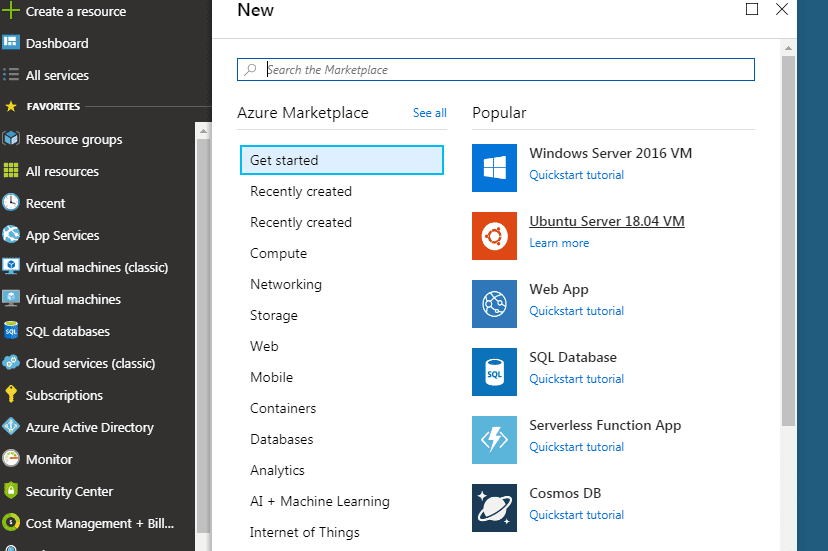This screenshot has width=828, height=551.
Task: Click the Windows Server 2016 VM icon
Action: (x=494, y=168)
